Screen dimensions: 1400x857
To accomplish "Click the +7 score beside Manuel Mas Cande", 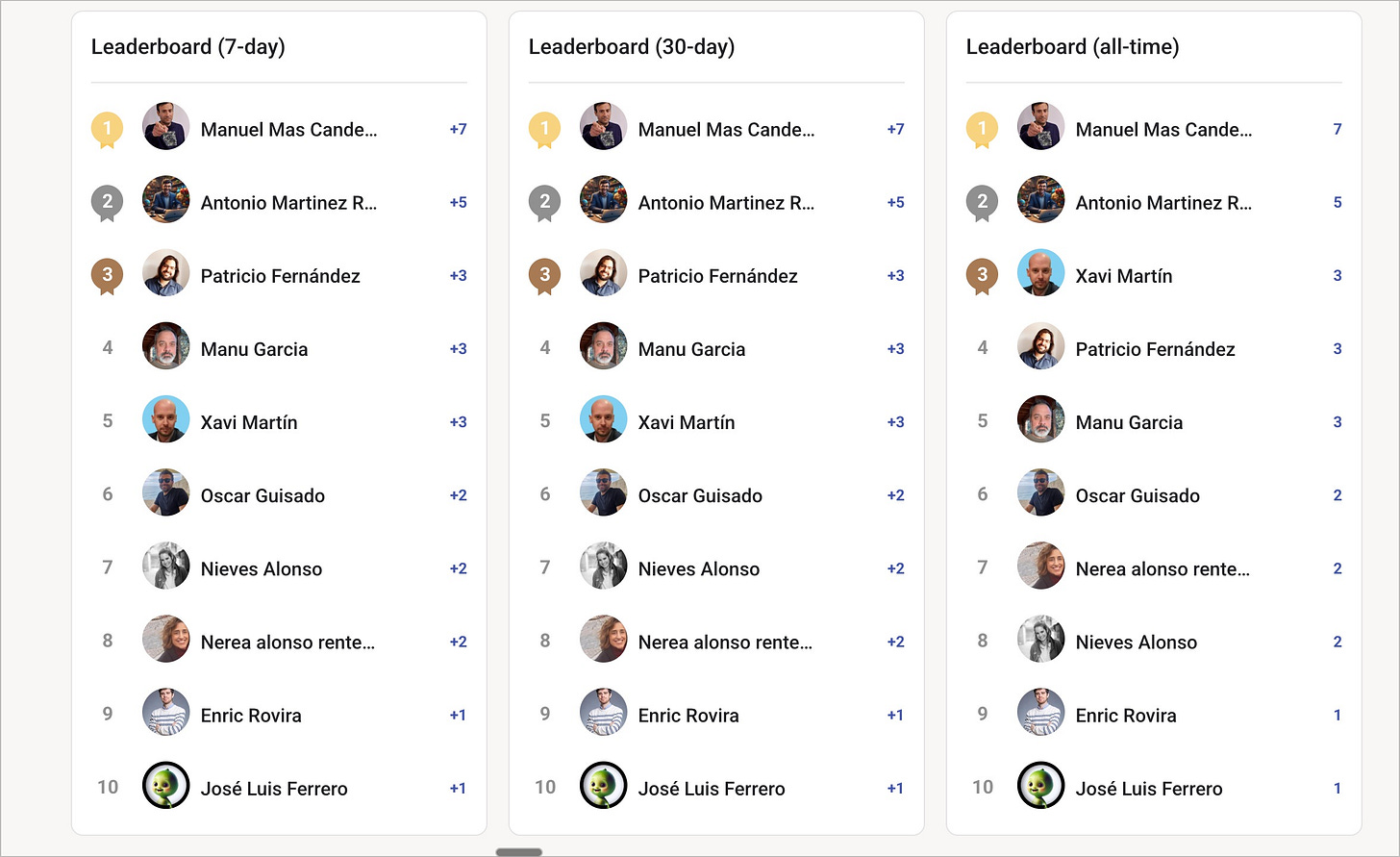I will 458,129.
